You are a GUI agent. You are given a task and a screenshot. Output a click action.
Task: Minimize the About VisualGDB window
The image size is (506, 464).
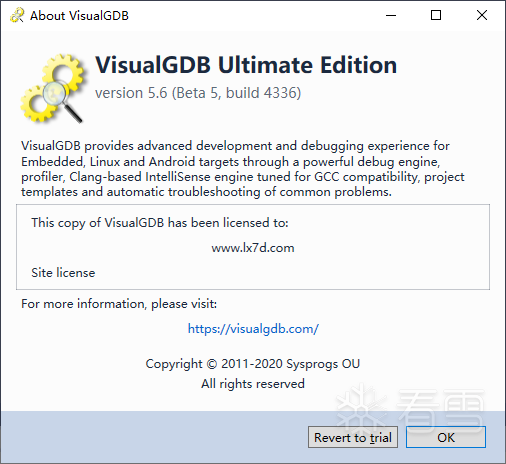click(x=391, y=15)
